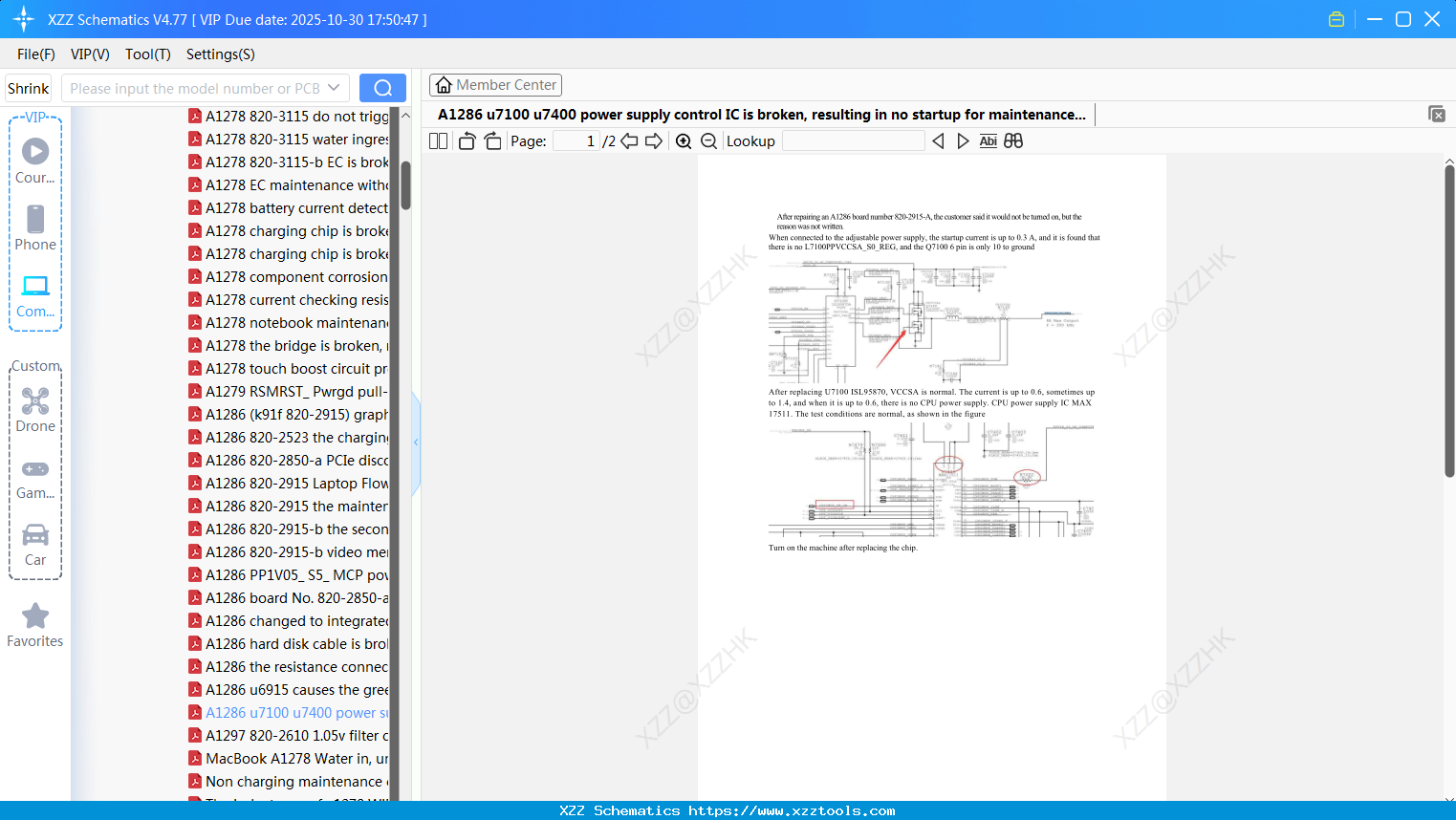Open the Car category
This screenshot has width=1456, height=820.
pos(35,545)
